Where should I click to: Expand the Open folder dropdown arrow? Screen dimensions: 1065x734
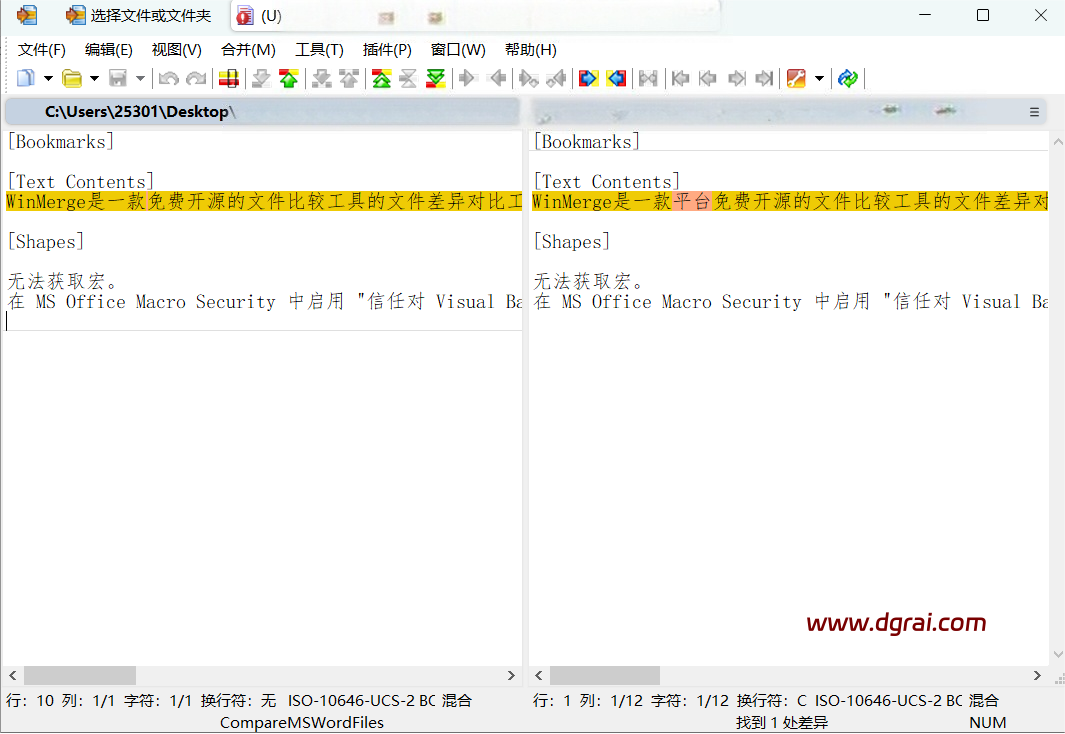click(95, 78)
